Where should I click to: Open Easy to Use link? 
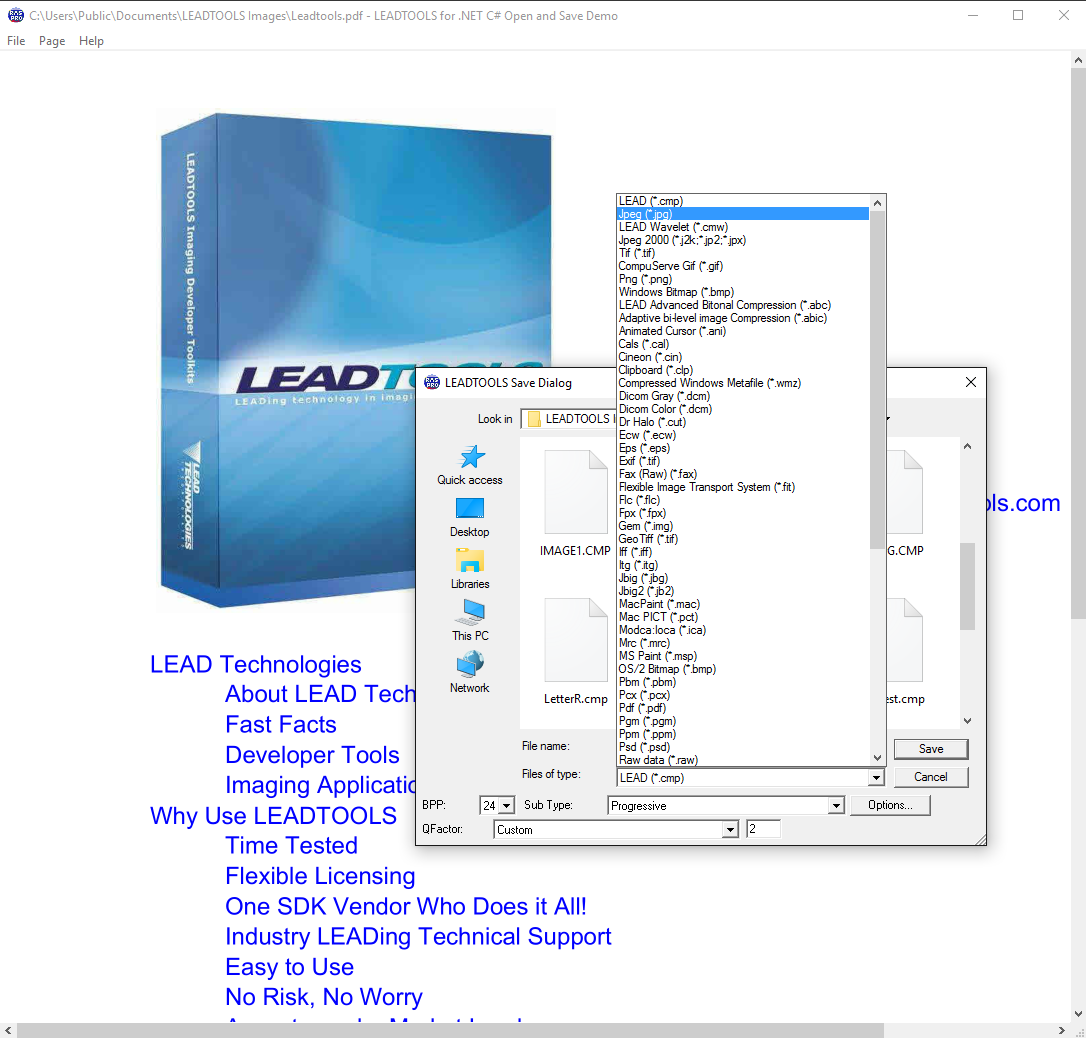[290, 967]
